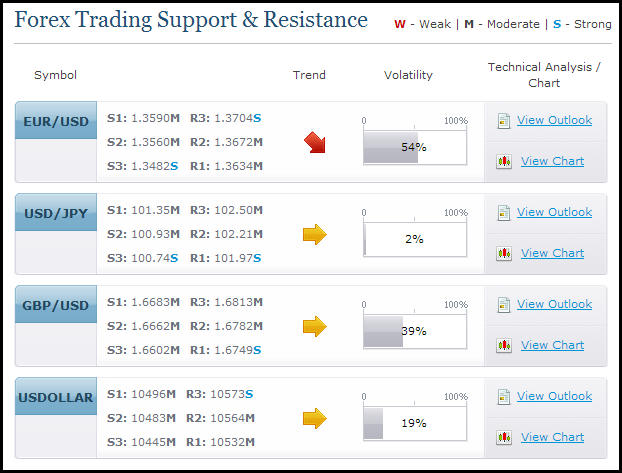Select the USDOLLAR symbol tab
Image resolution: width=622 pixels, height=473 pixels.
[56, 397]
